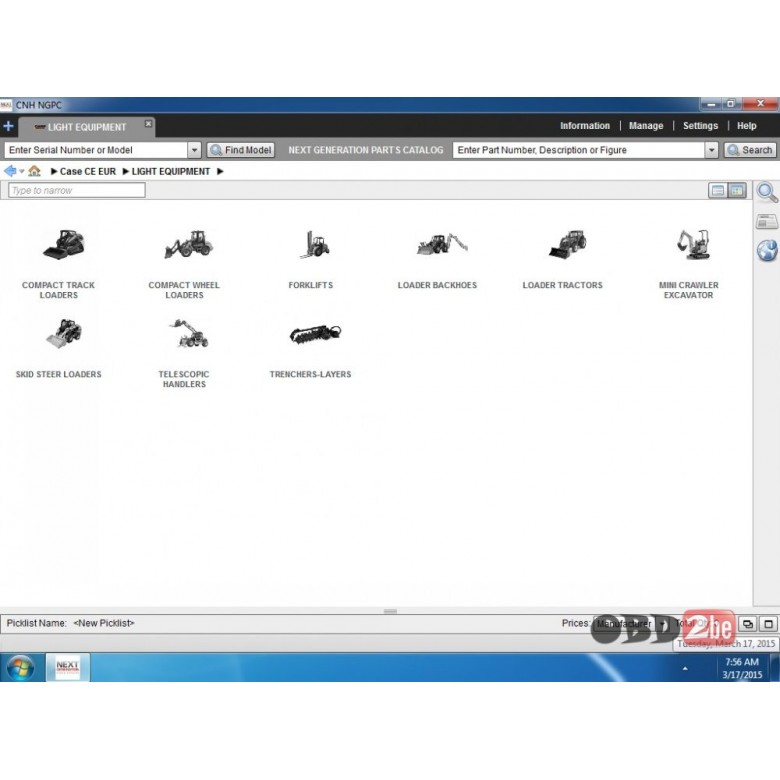Image resolution: width=780 pixels, height=780 pixels.
Task: Open Telescopic Handlers category icon
Action: (189, 333)
